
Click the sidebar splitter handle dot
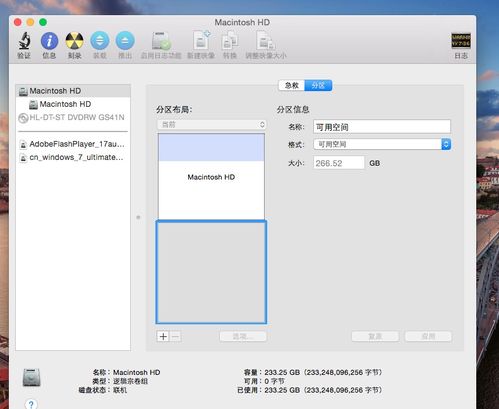(x=138, y=217)
